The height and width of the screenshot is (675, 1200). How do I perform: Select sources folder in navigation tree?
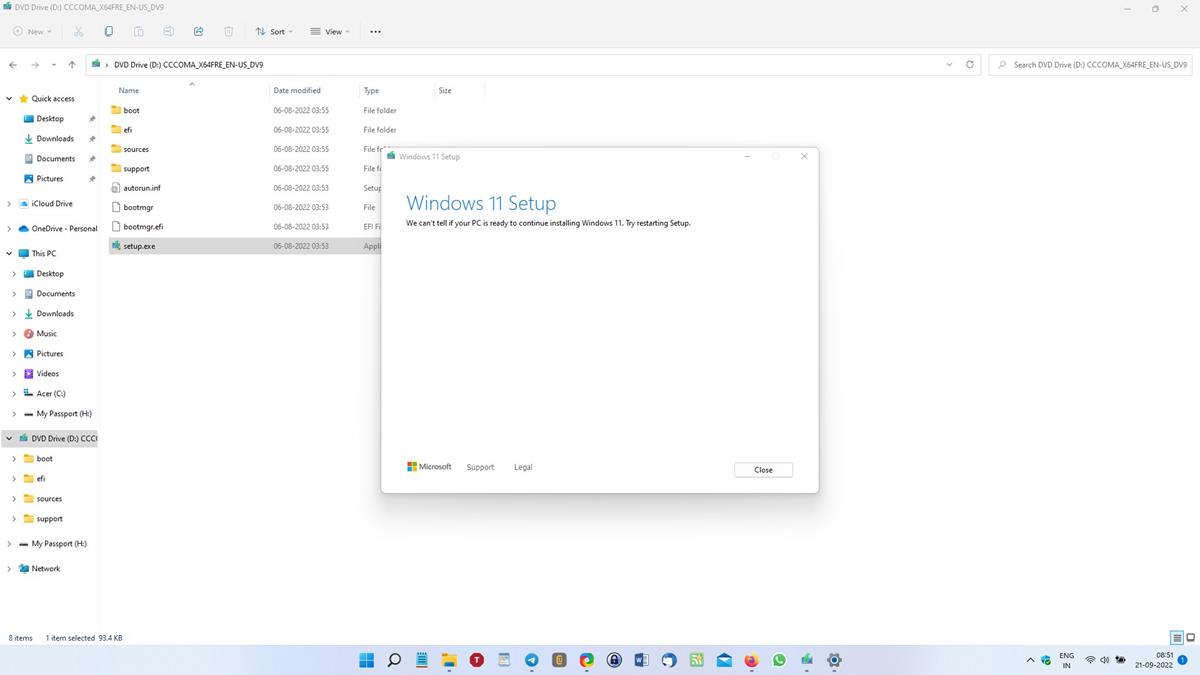point(49,499)
